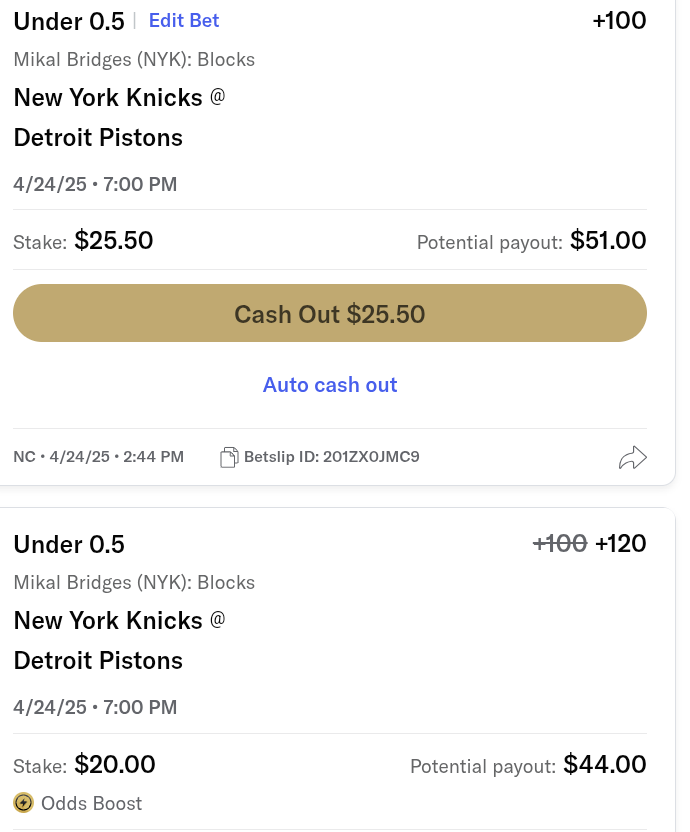Open the Edit Bet link
This screenshot has height=832, width=690.
point(184,20)
